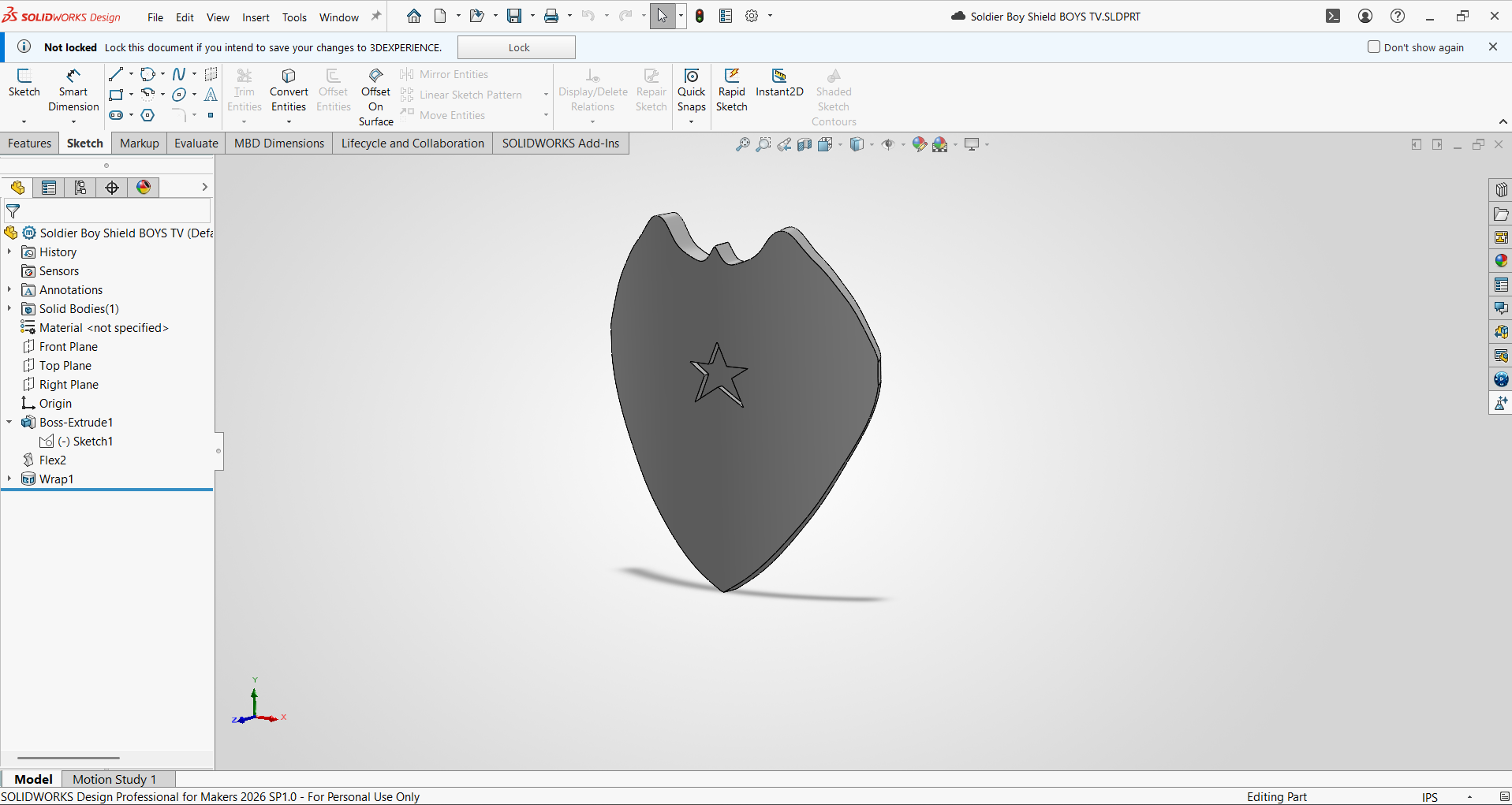The height and width of the screenshot is (805, 1512).
Task: Click the Rebuild traffic light icon
Action: 700,16
